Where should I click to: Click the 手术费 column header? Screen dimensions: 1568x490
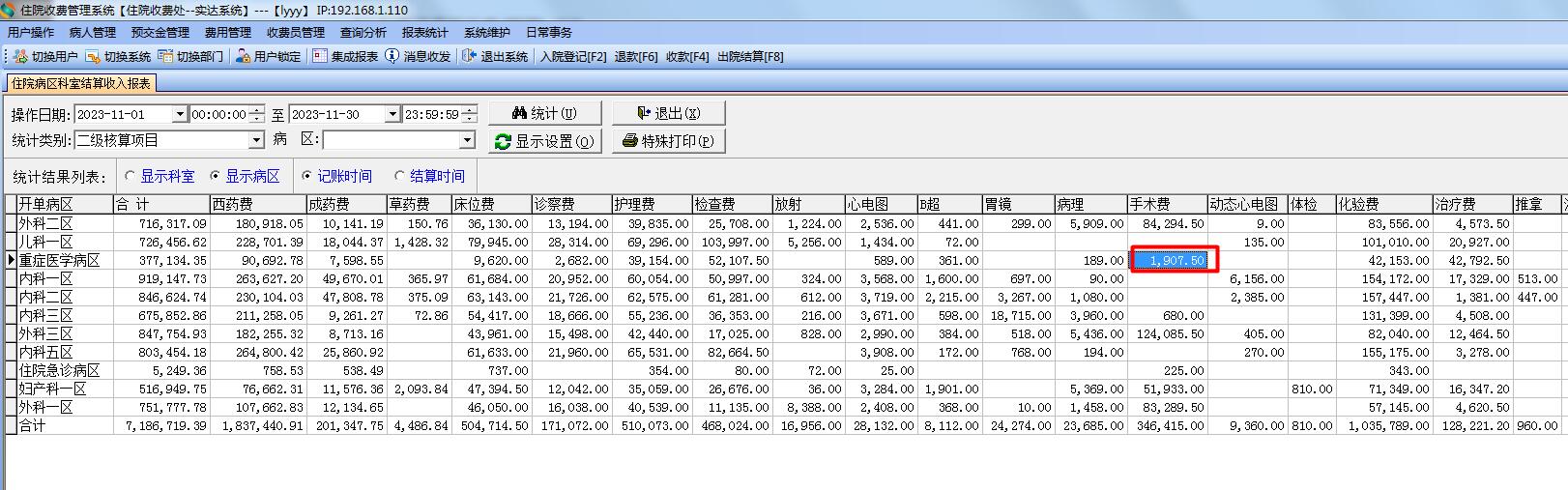click(x=1168, y=205)
